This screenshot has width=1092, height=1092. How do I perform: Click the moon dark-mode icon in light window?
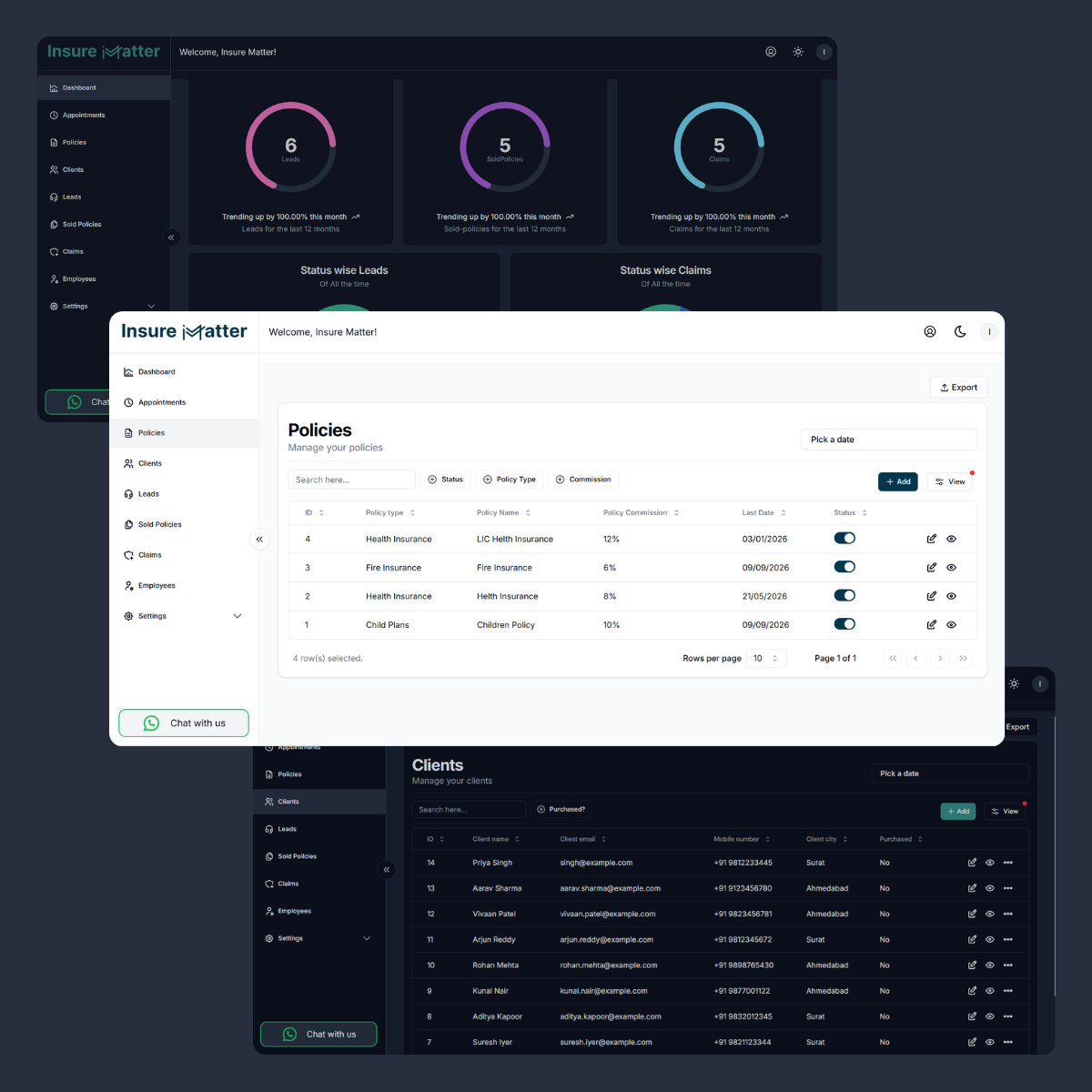coord(960,332)
